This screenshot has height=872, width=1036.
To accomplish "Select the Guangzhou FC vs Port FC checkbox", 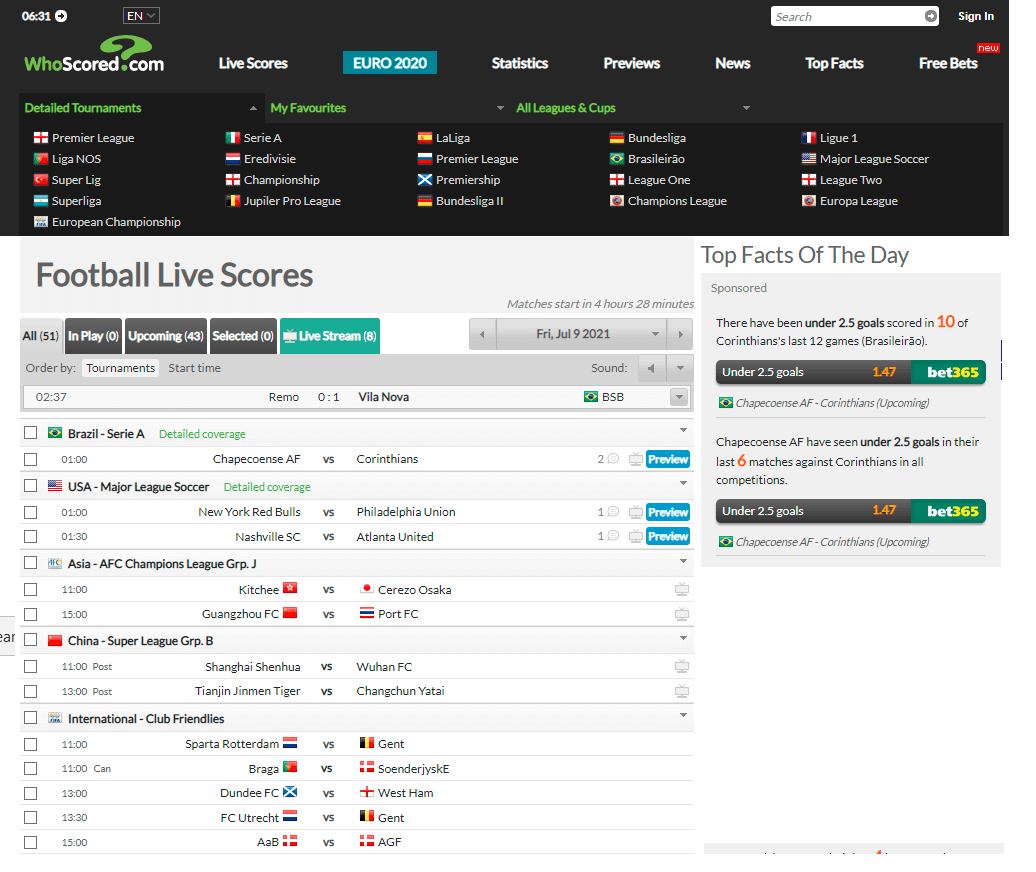I will pyautogui.click(x=30, y=614).
